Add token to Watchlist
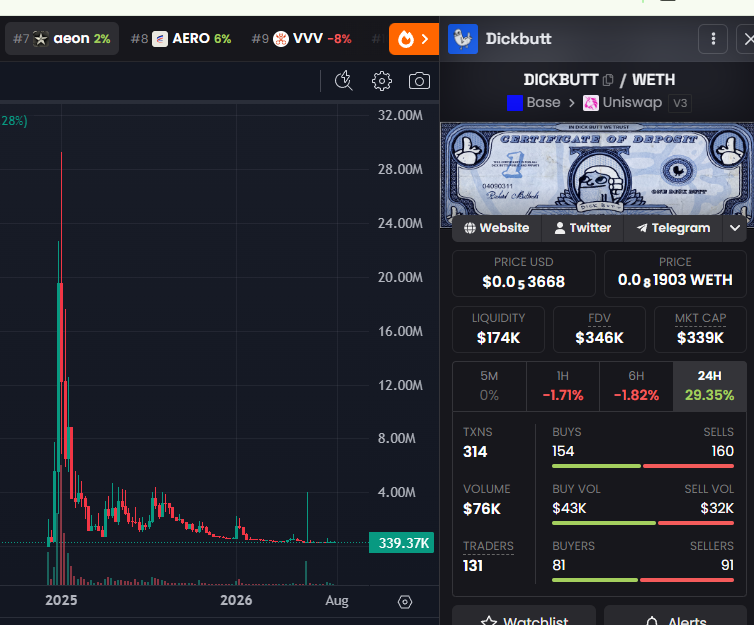754x625 pixels. tap(524, 615)
